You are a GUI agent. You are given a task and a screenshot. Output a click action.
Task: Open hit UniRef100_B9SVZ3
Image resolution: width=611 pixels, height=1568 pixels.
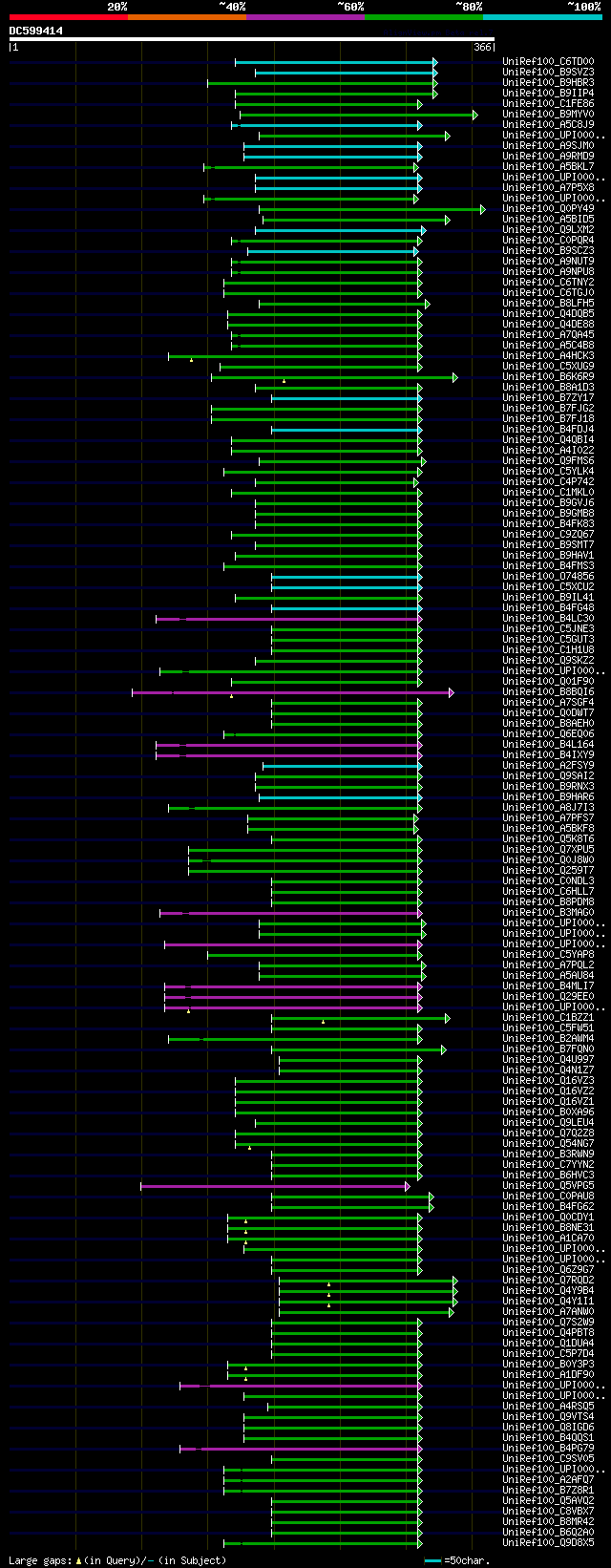pos(548,73)
